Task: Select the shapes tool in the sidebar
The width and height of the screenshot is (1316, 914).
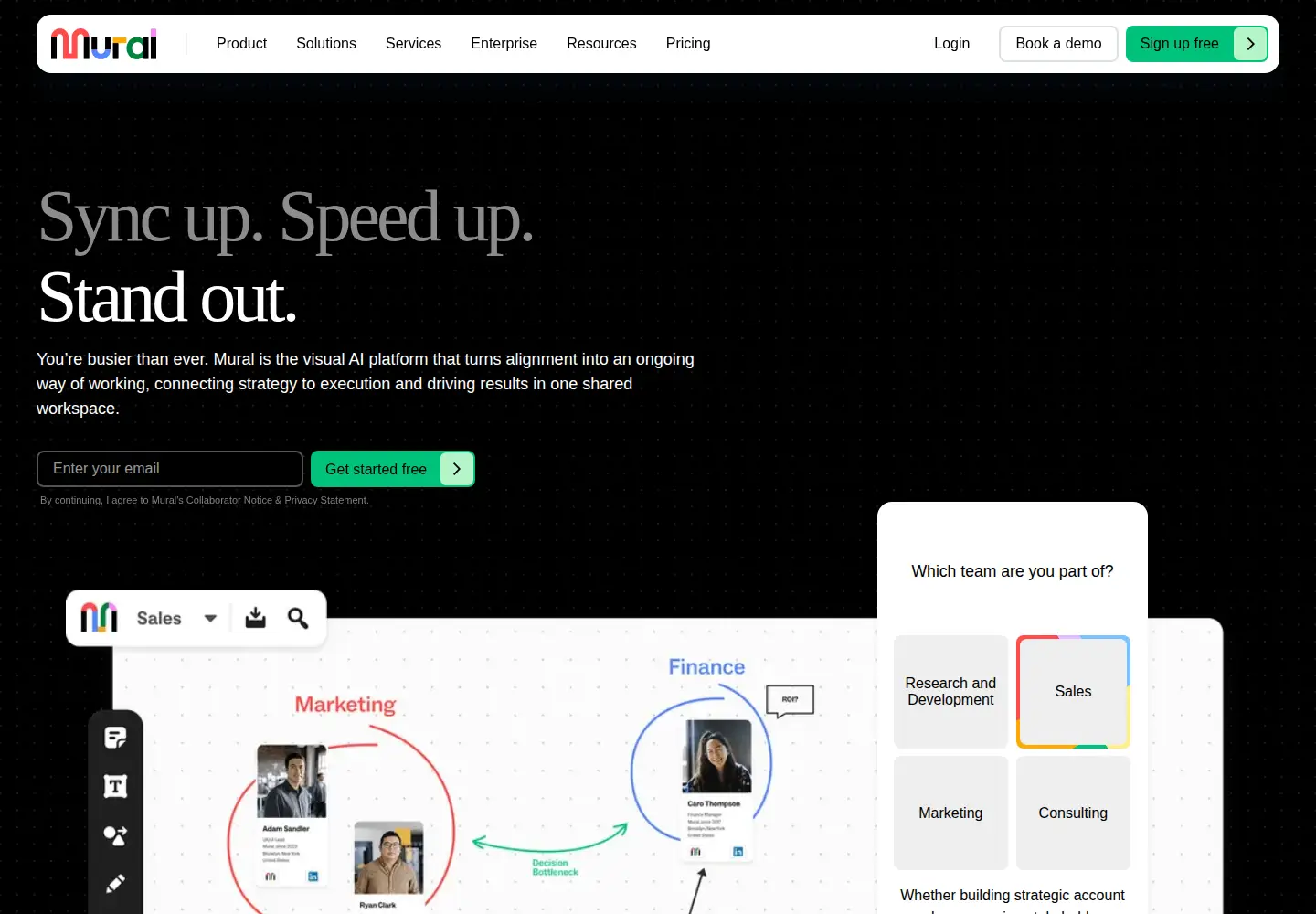Action: 115,835
